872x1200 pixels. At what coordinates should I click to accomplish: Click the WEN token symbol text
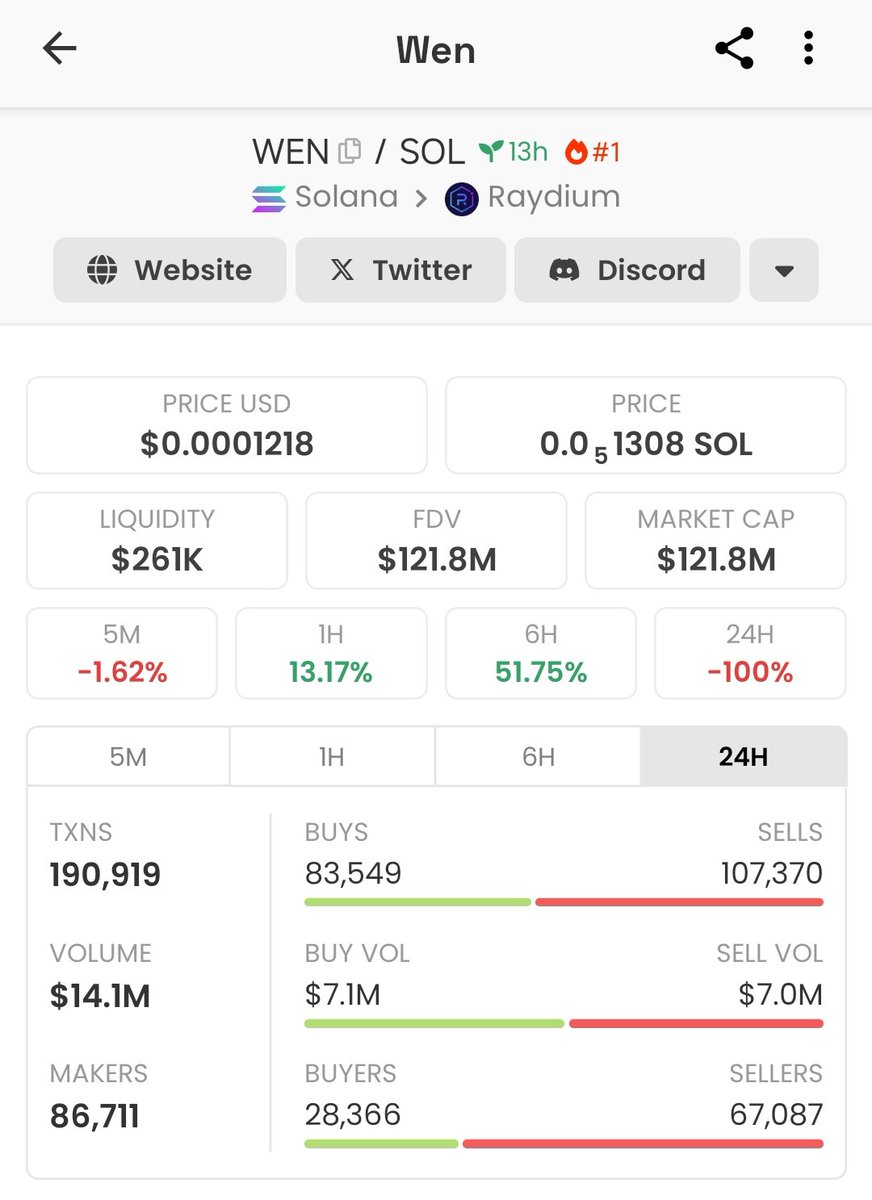pos(291,152)
